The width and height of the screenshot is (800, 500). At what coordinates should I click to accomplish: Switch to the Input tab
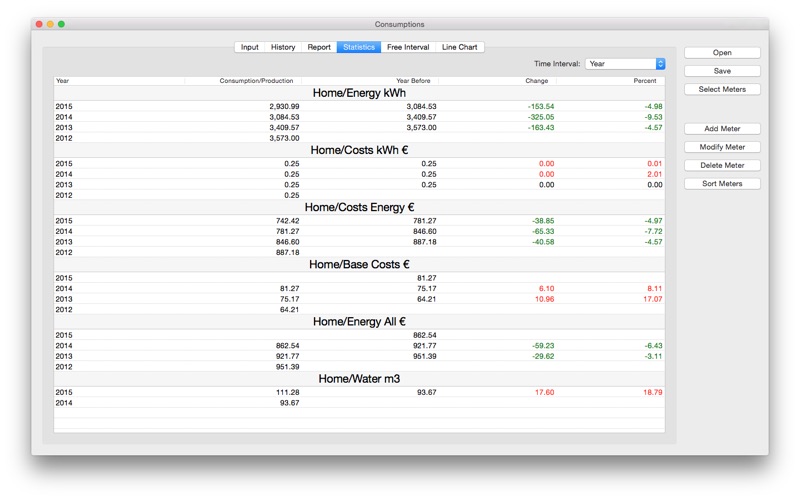pos(249,47)
